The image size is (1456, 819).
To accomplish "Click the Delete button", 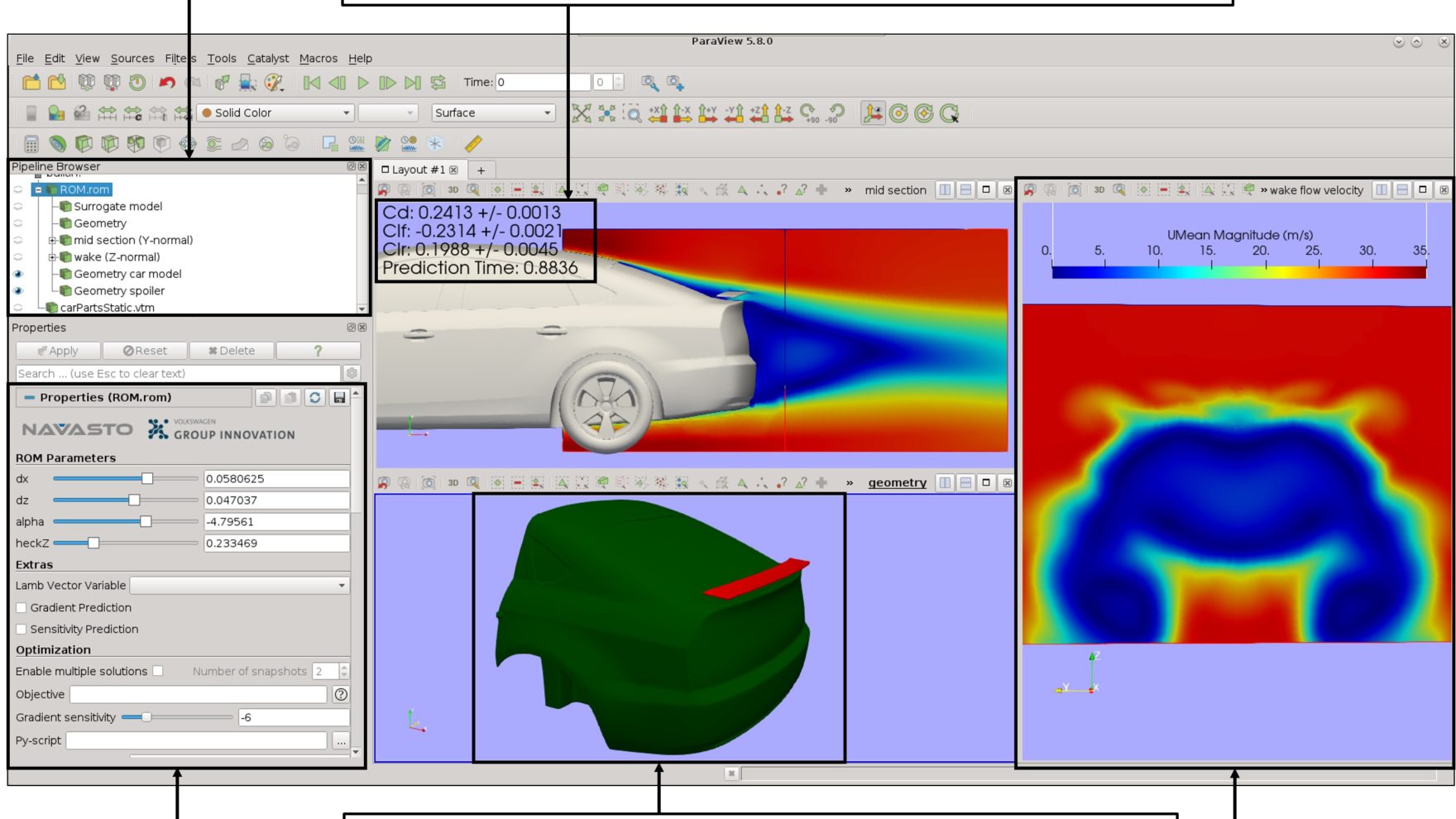I will tap(232, 351).
